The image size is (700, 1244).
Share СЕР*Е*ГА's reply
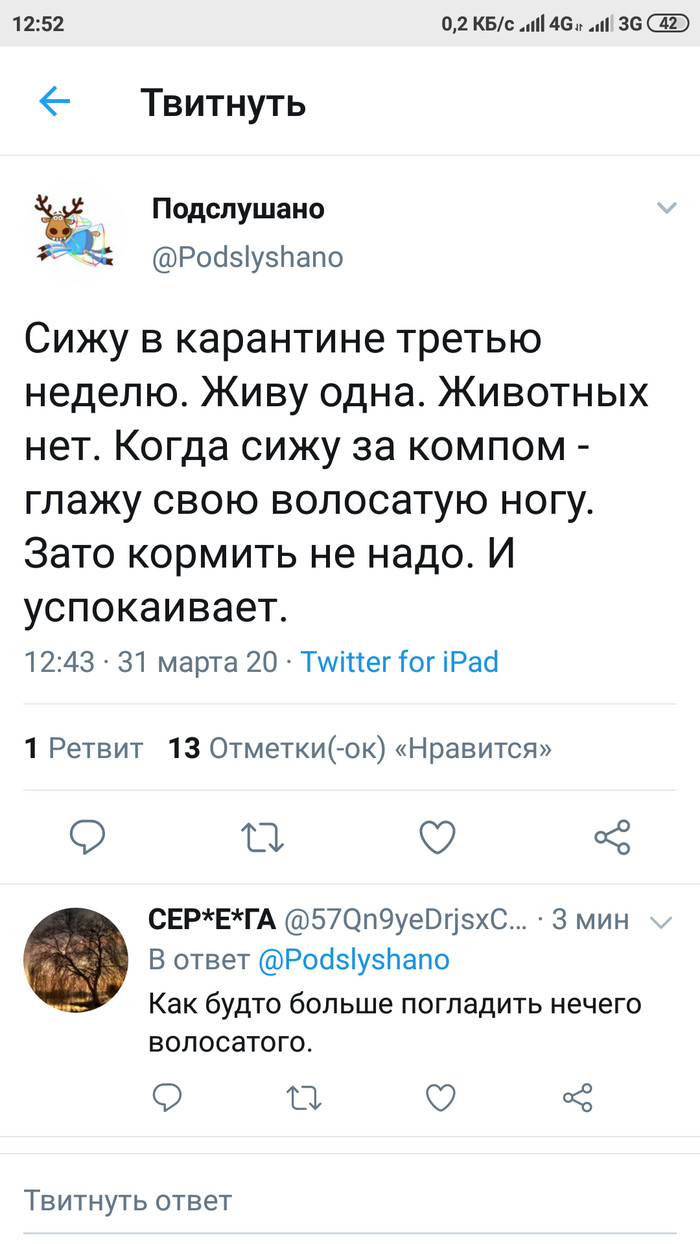578,1098
